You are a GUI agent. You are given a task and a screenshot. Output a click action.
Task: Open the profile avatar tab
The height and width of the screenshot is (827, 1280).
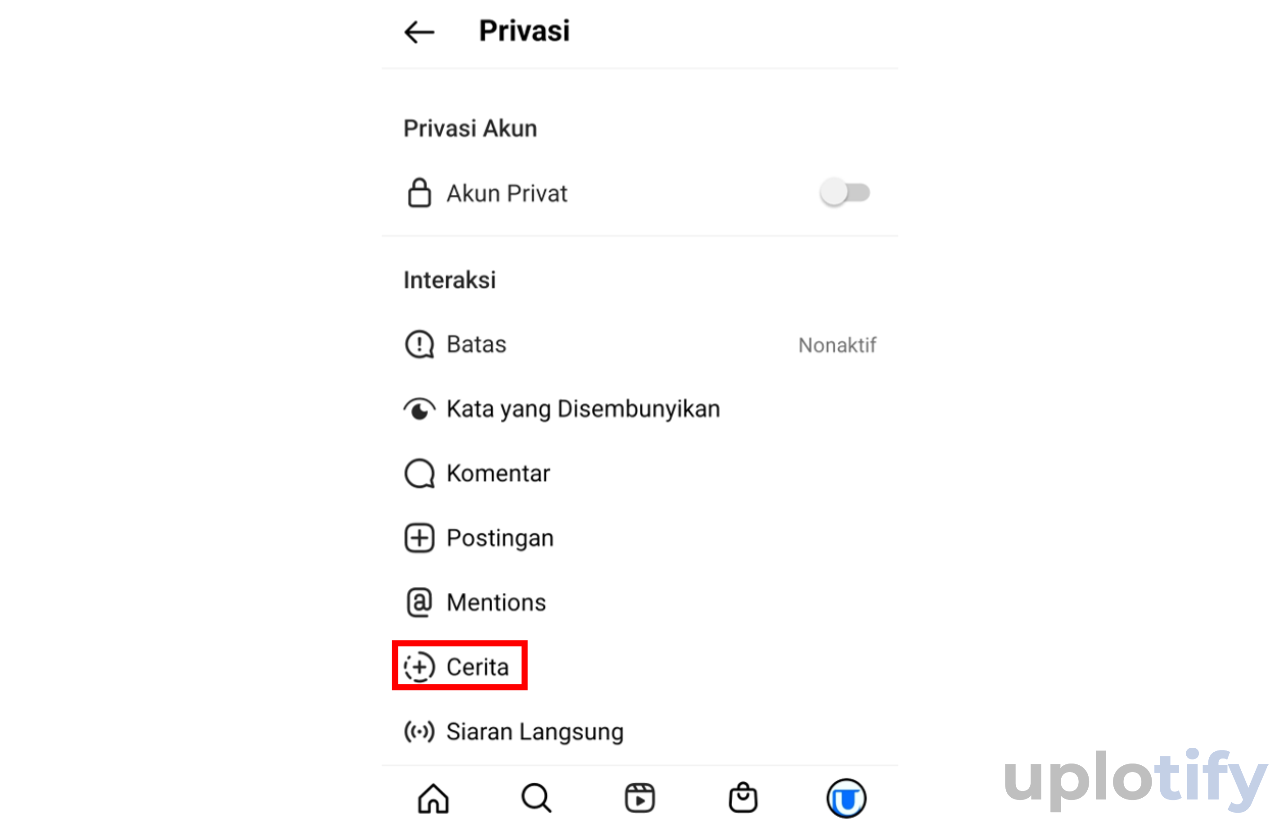point(846,798)
